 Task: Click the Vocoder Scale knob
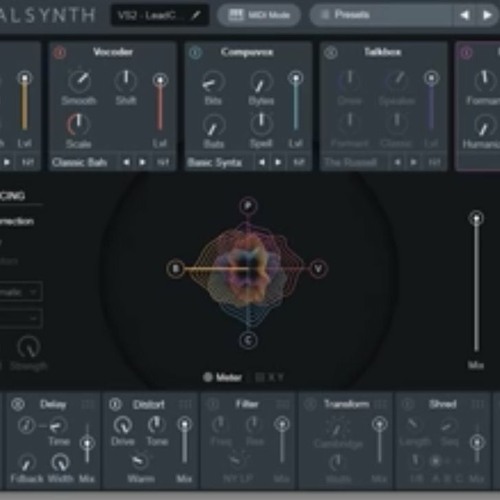(79, 125)
